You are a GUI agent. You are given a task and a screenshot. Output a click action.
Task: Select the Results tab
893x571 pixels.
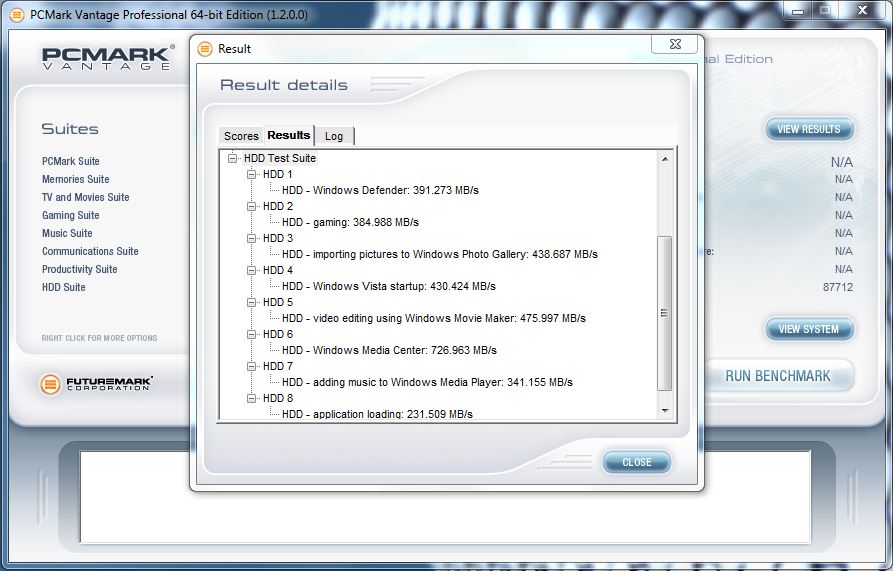tap(288, 135)
